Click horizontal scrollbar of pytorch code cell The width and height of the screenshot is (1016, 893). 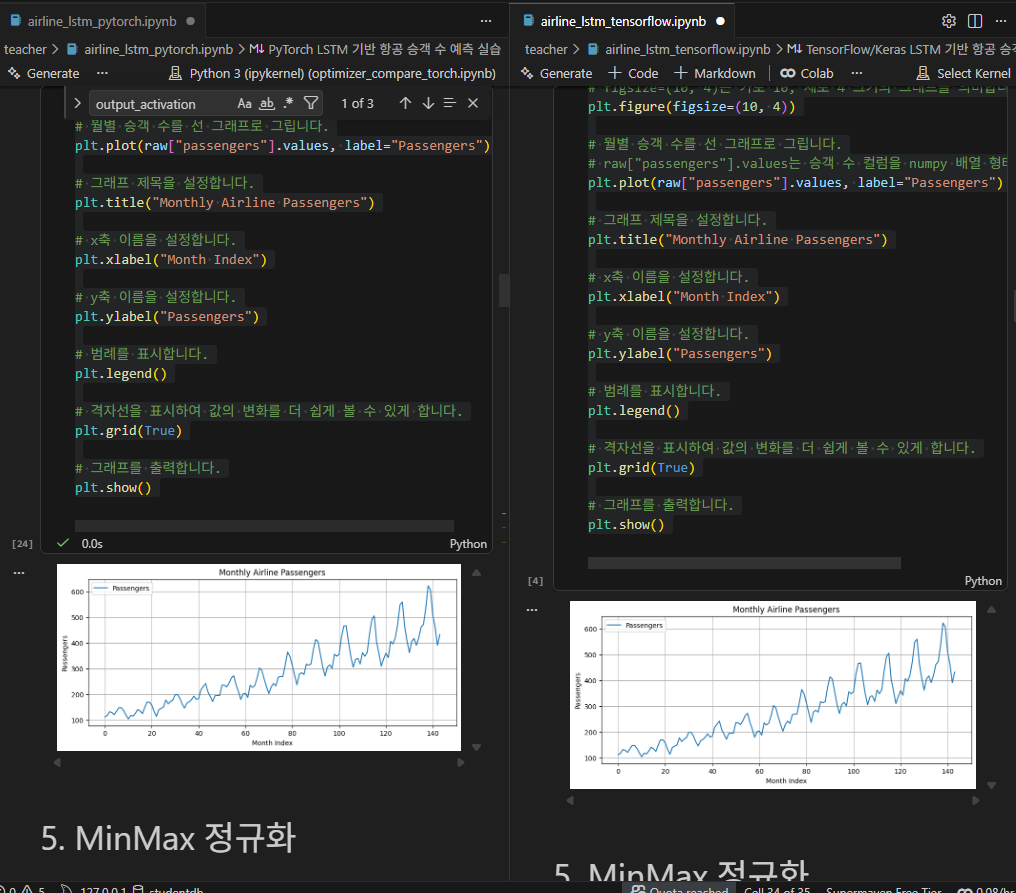click(x=264, y=526)
